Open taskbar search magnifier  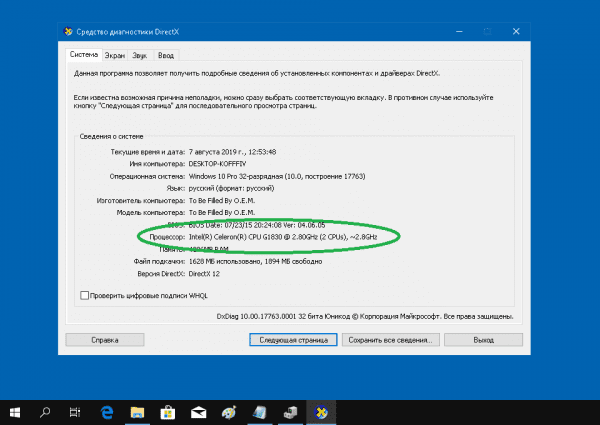click(45, 412)
